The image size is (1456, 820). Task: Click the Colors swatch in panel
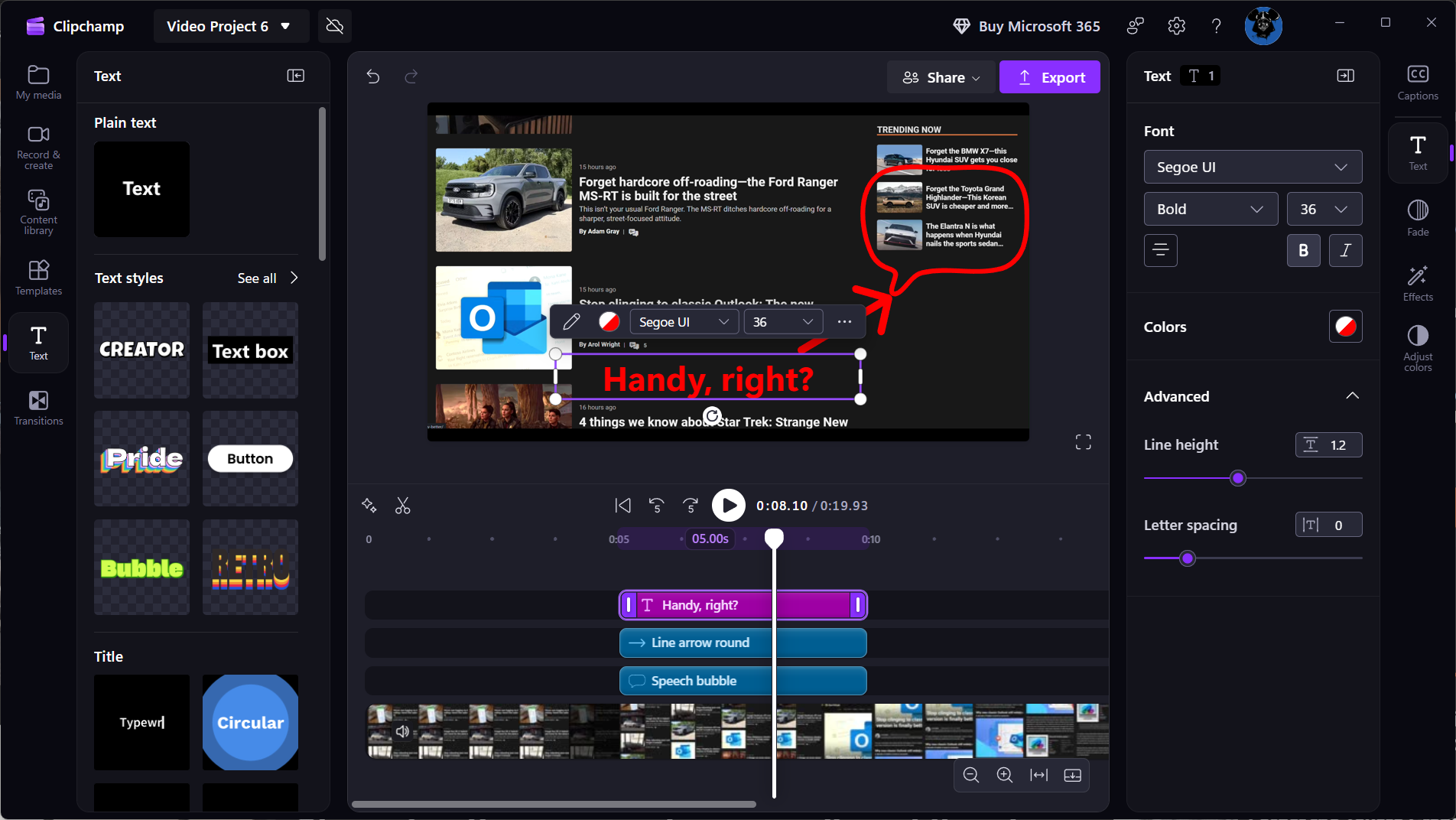1346,327
